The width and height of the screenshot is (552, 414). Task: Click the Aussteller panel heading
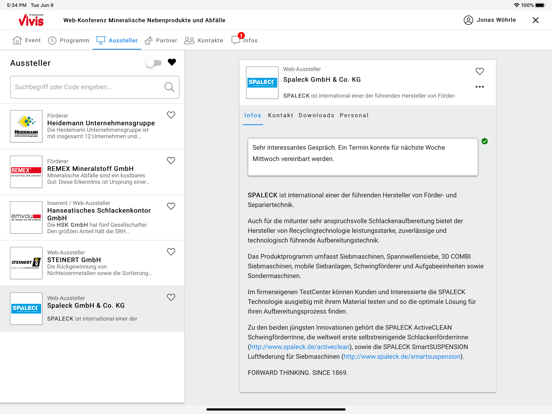tap(30, 63)
